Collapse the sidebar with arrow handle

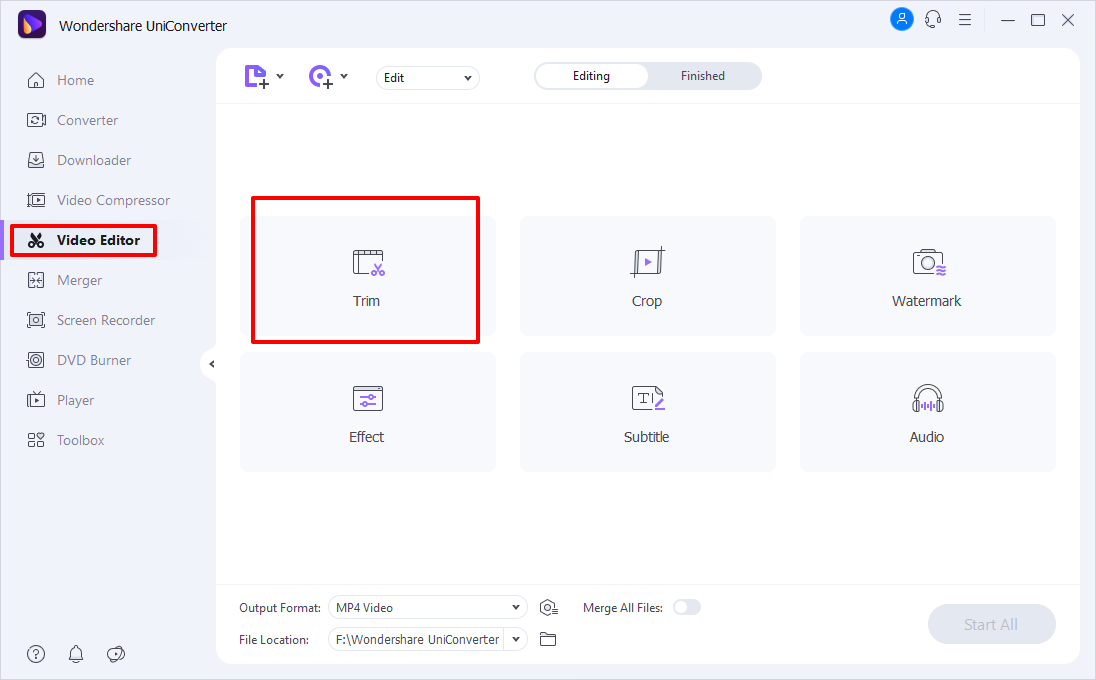(x=210, y=363)
